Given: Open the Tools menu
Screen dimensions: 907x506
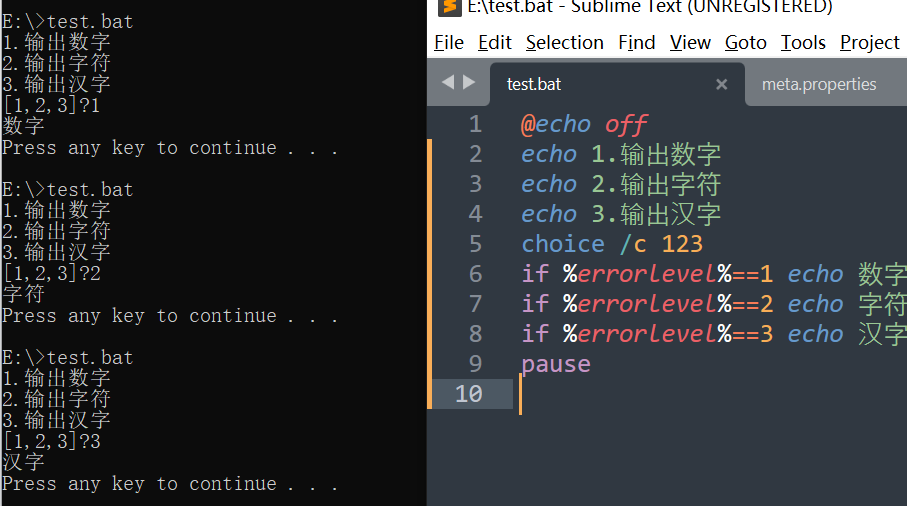Looking at the screenshot, I should click(803, 43).
